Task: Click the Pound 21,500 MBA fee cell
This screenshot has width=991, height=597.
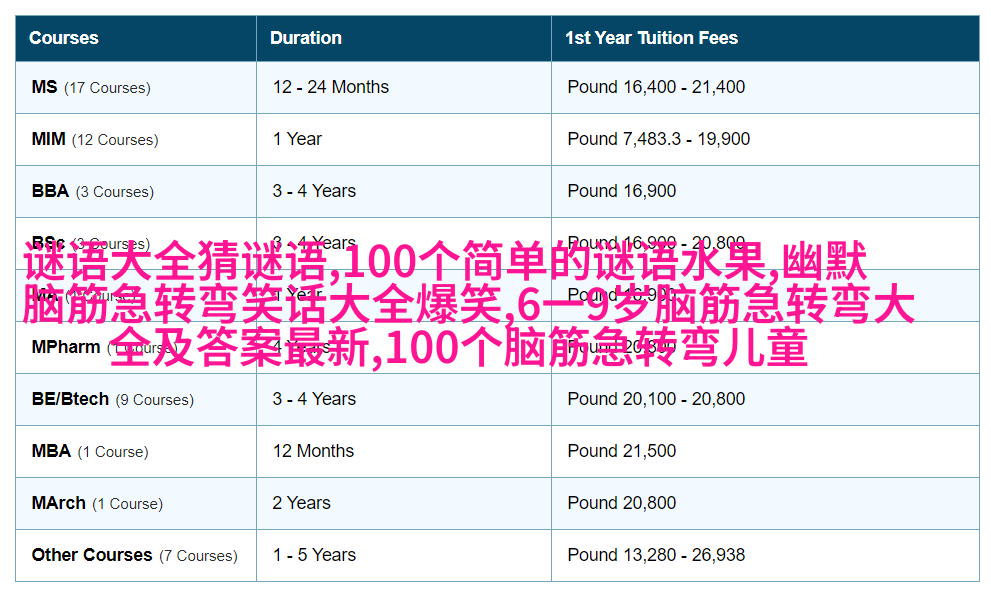Action: (x=622, y=451)
